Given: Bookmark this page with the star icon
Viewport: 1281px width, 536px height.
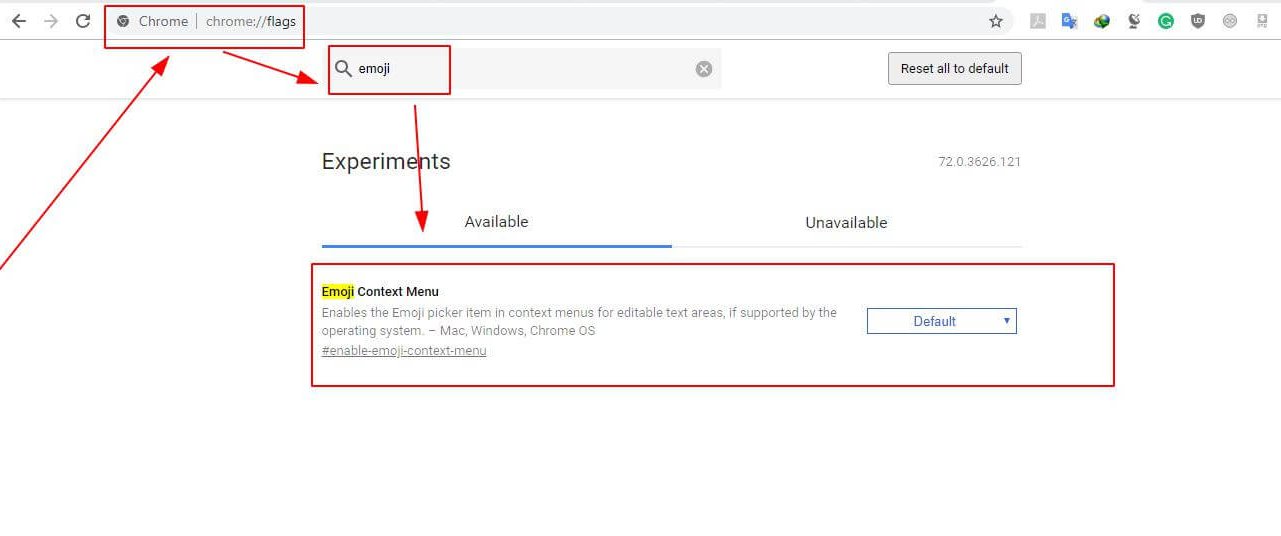Looking at the screenshot, I should click(x=996, y=21).
